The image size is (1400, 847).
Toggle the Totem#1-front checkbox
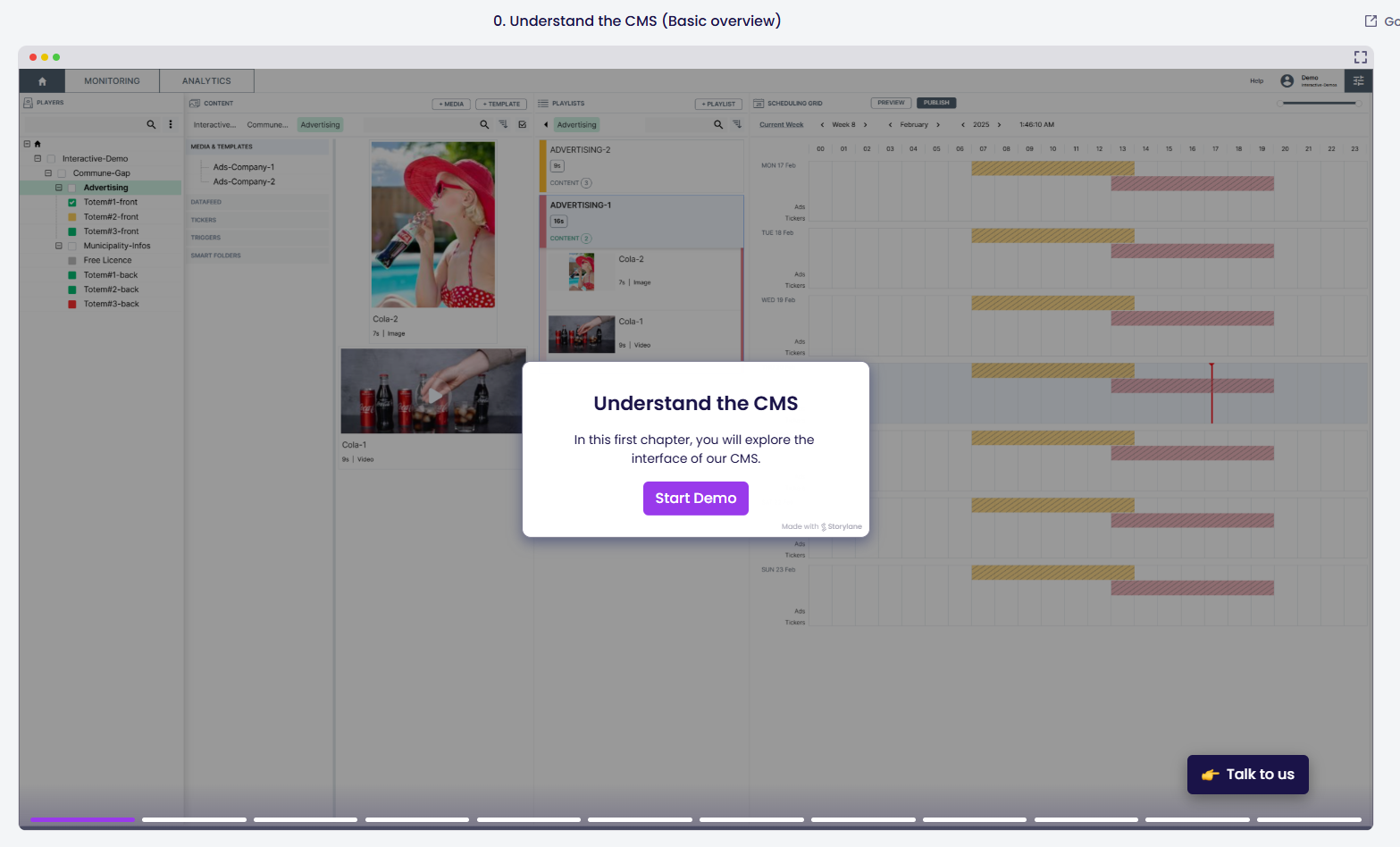point(72,203)
